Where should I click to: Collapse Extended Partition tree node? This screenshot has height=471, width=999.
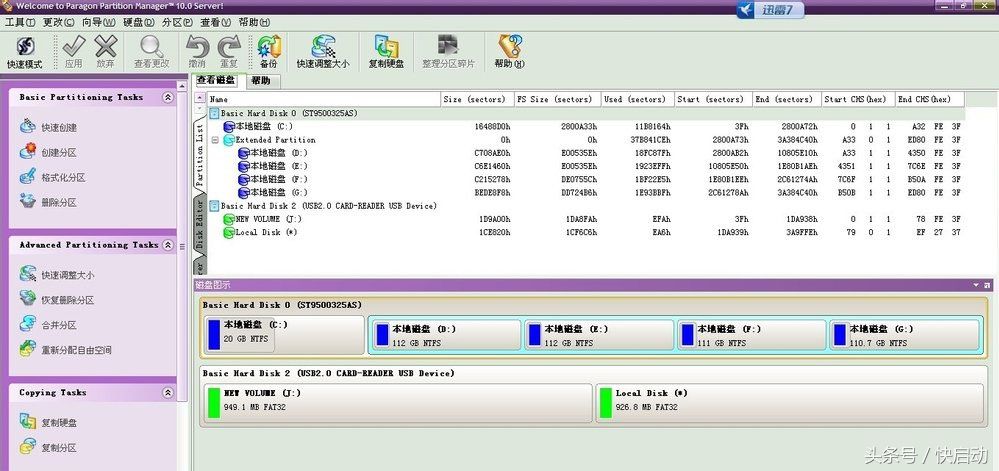(215, 140)
